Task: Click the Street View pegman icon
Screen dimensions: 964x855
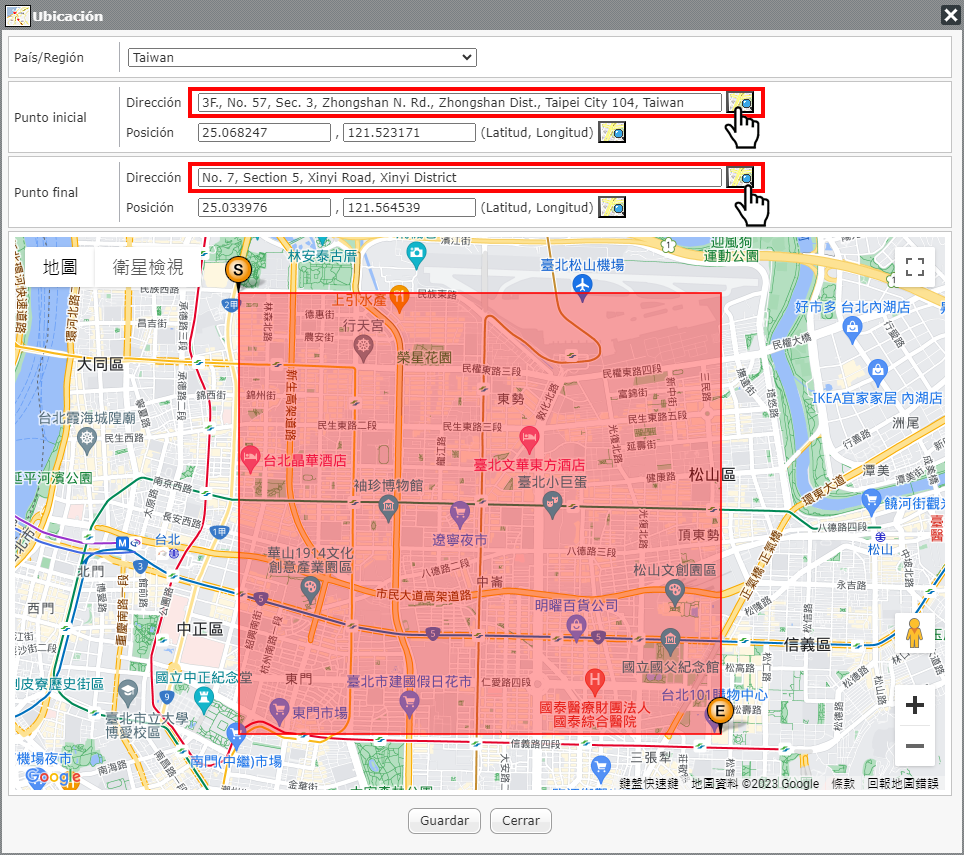Action: (914, 633)
